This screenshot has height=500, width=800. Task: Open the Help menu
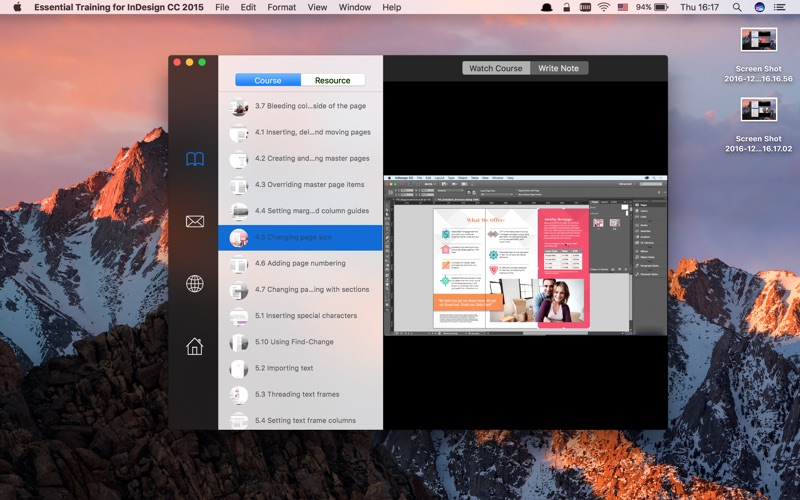pos(392,7)
